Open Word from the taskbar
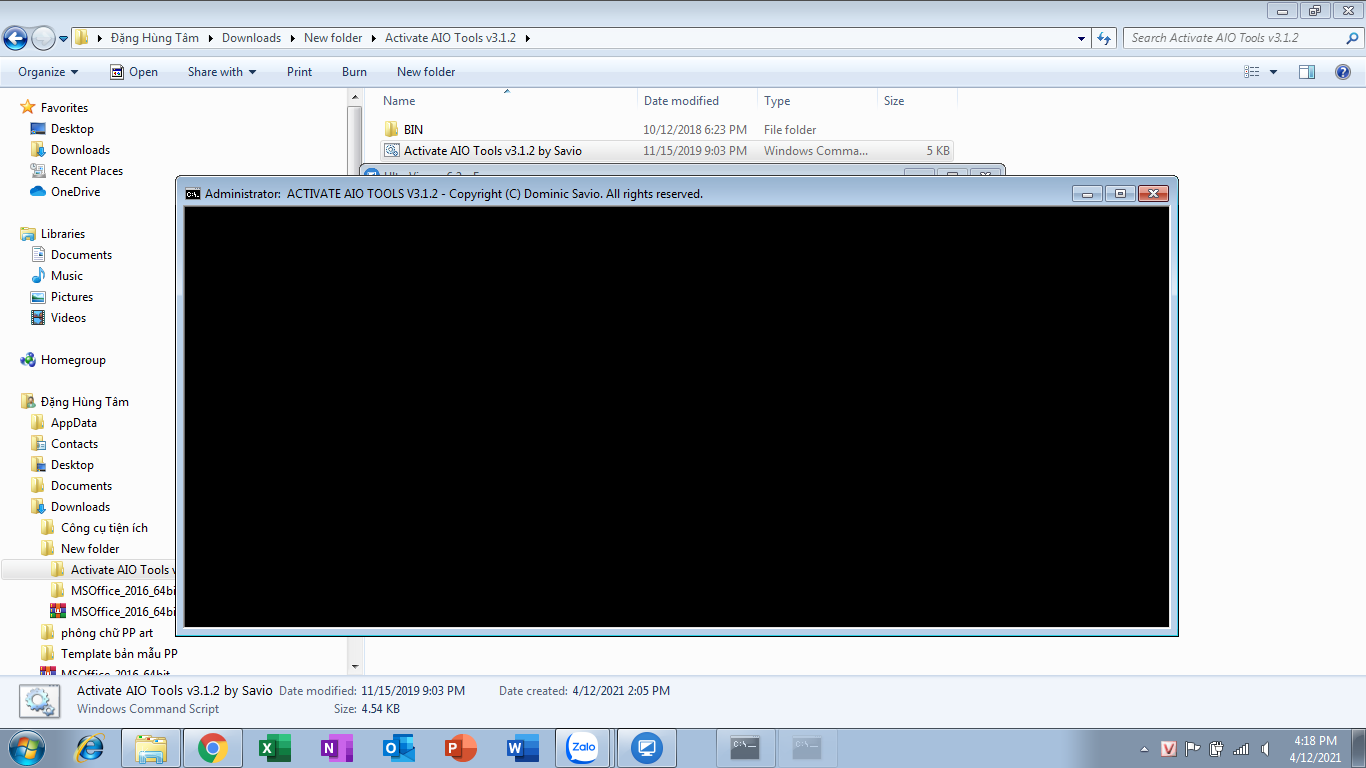This screenshot has width=1366, height=768. 522,748
